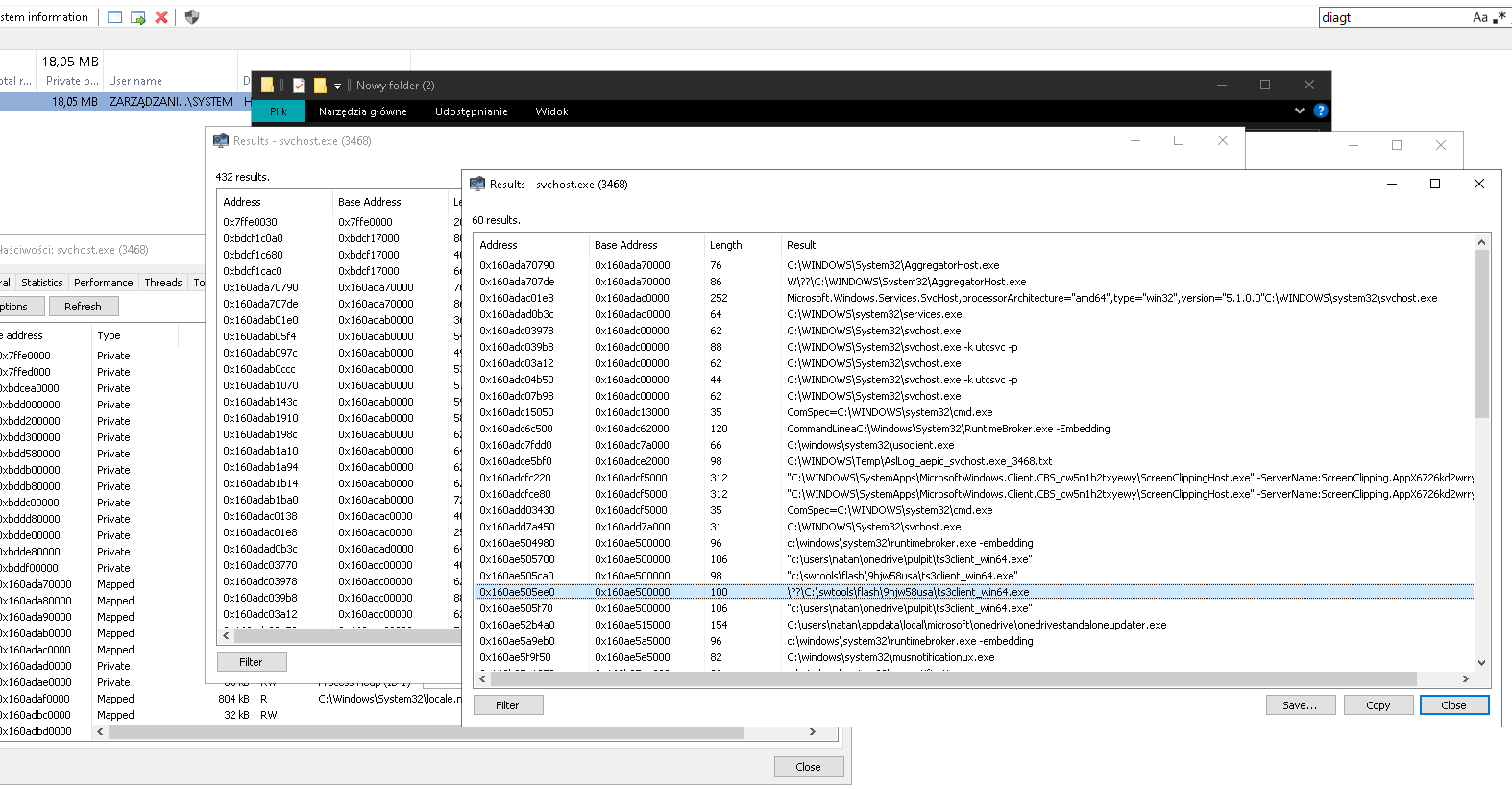1512x789 pixels.
Task: Sort by User name column header
Action: [x=171, y=81]
